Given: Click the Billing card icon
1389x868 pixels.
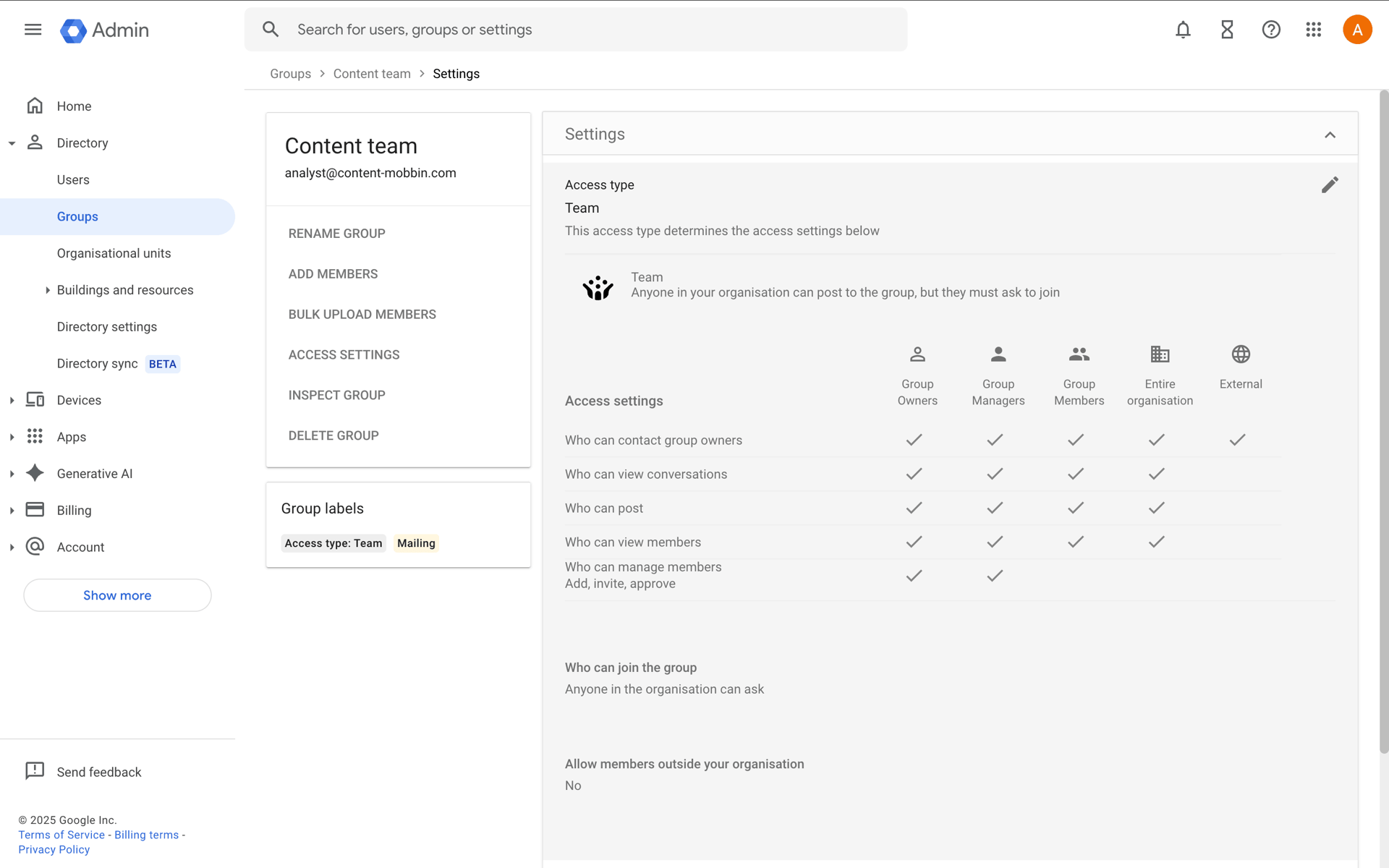Looking at the screenshot, I should pos(35,510).
